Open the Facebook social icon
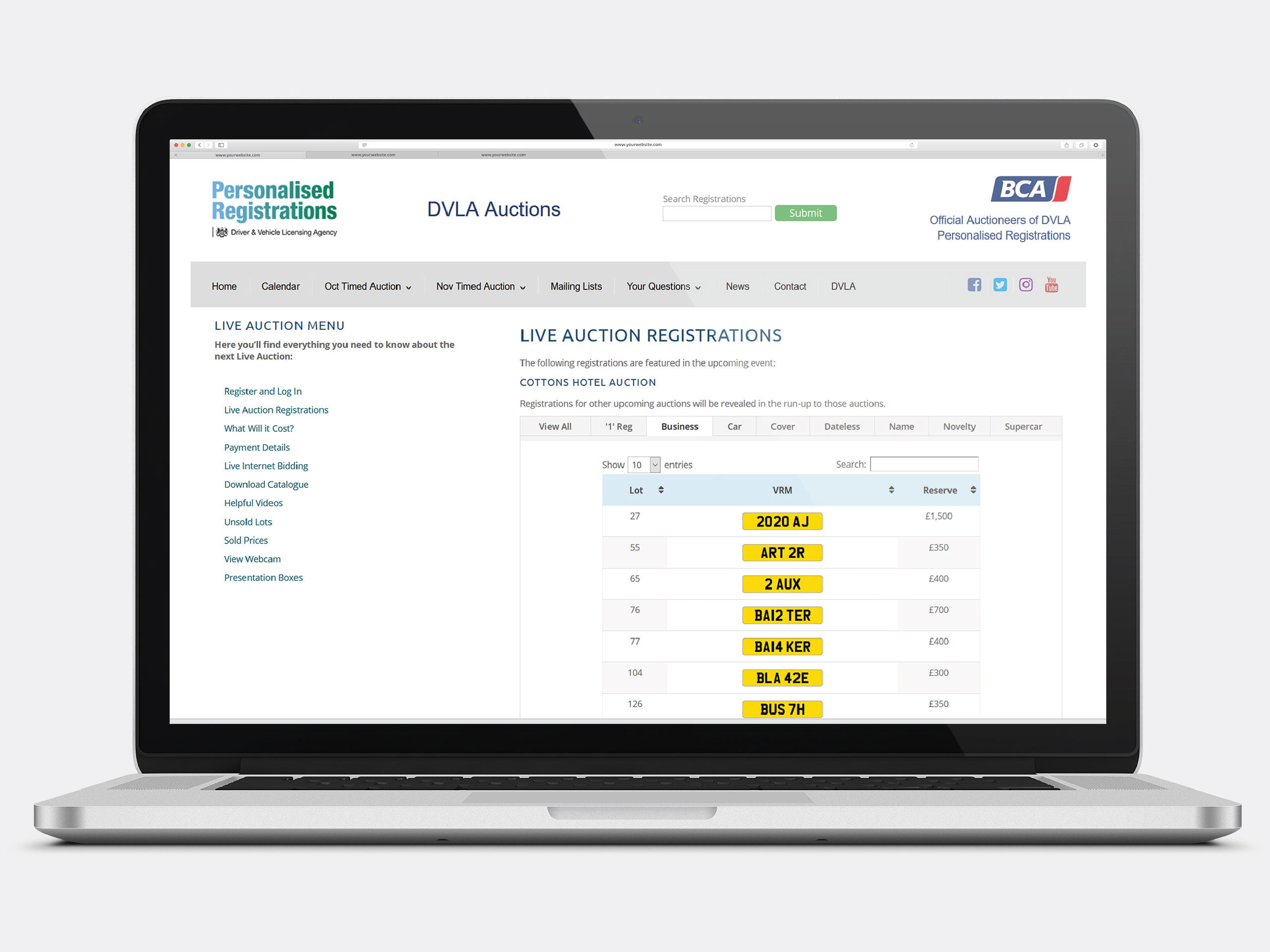This screenshot has width=1270, height=952. [x=974, y=285]
